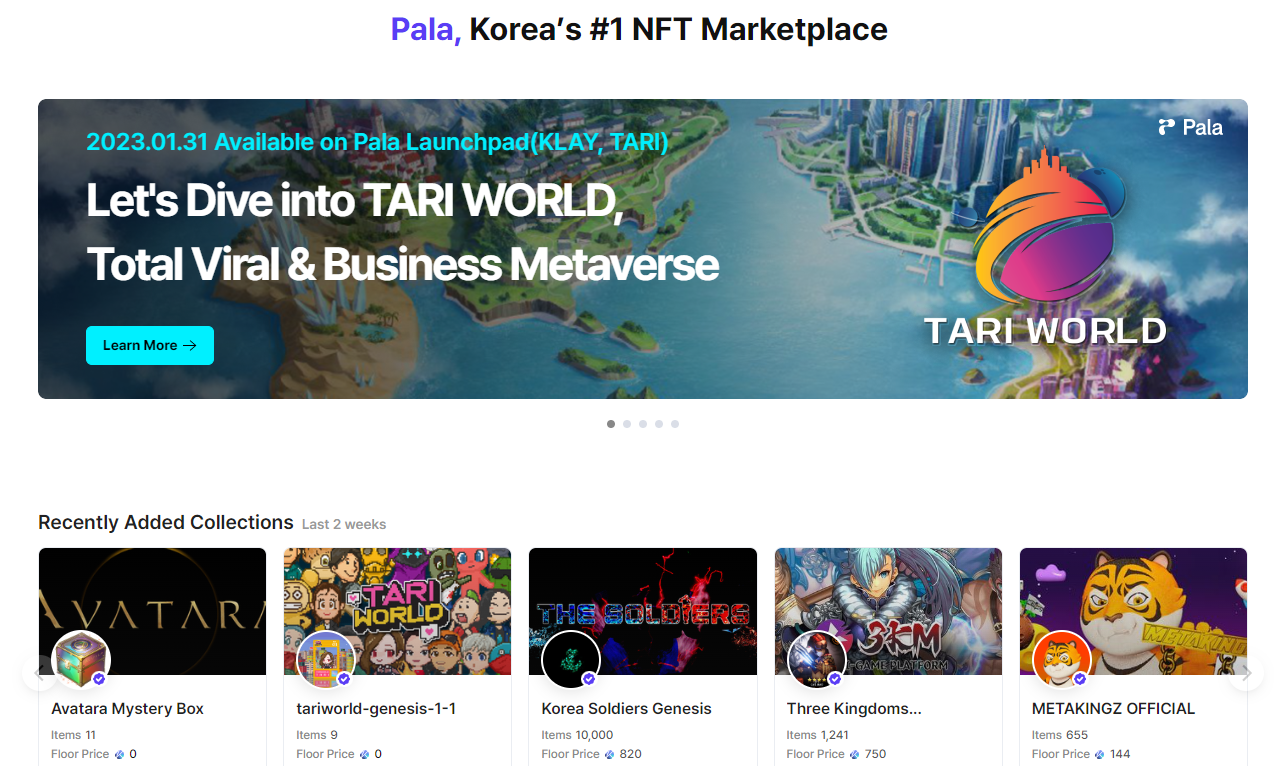Screen dimensions: 1277x766
Task: Click the Avatara banner thumbnail
Action: click(x=152, y=611)
